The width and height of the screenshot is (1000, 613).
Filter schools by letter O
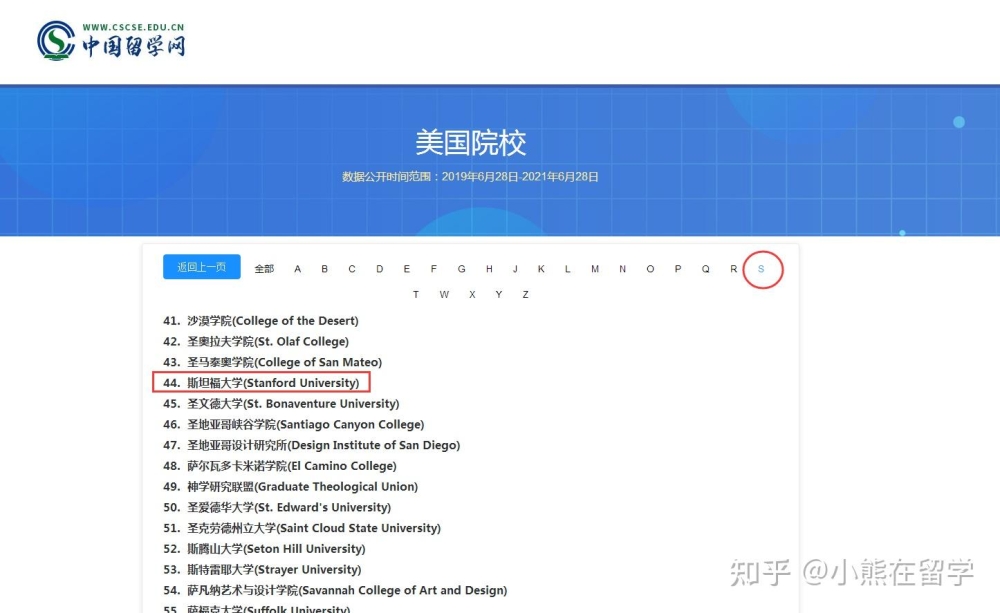[x=650, y=269]
